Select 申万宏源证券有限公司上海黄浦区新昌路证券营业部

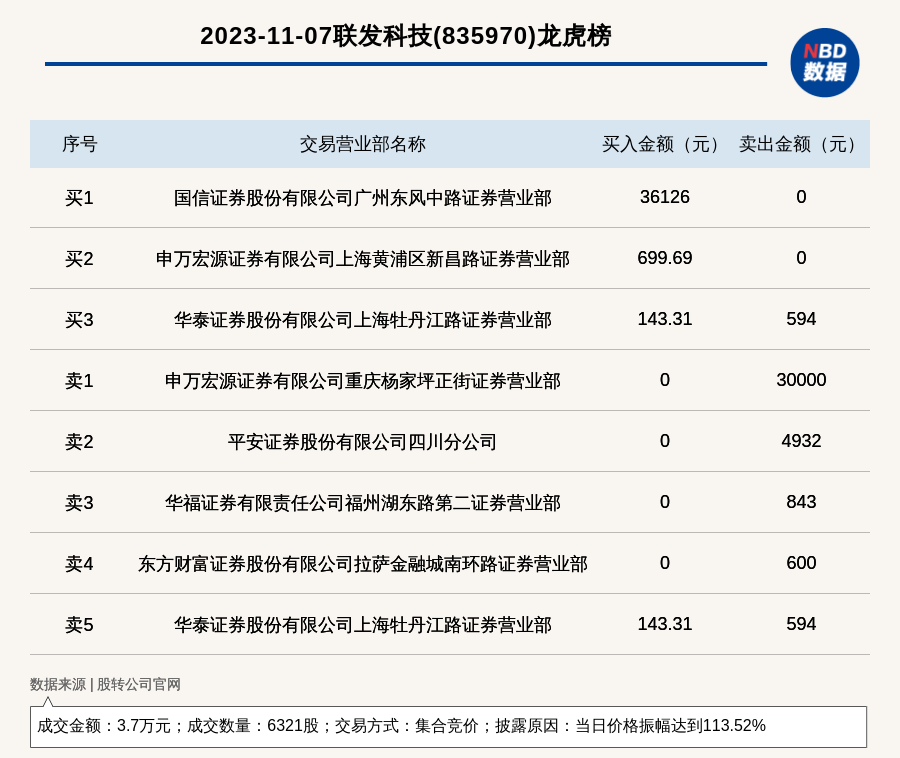tap(363, 259)
